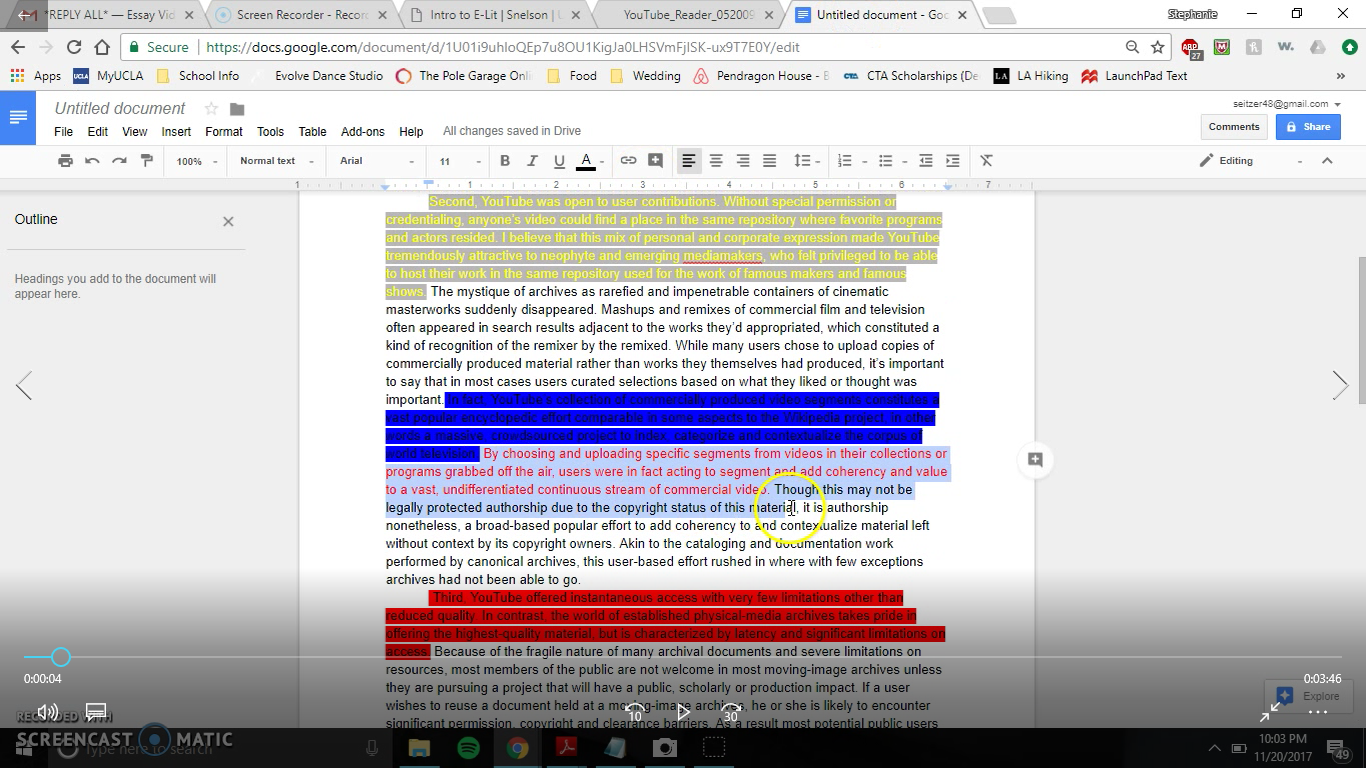Go back in Chrome
This screenshot has height=768, width=1366.
click(18, 47)
